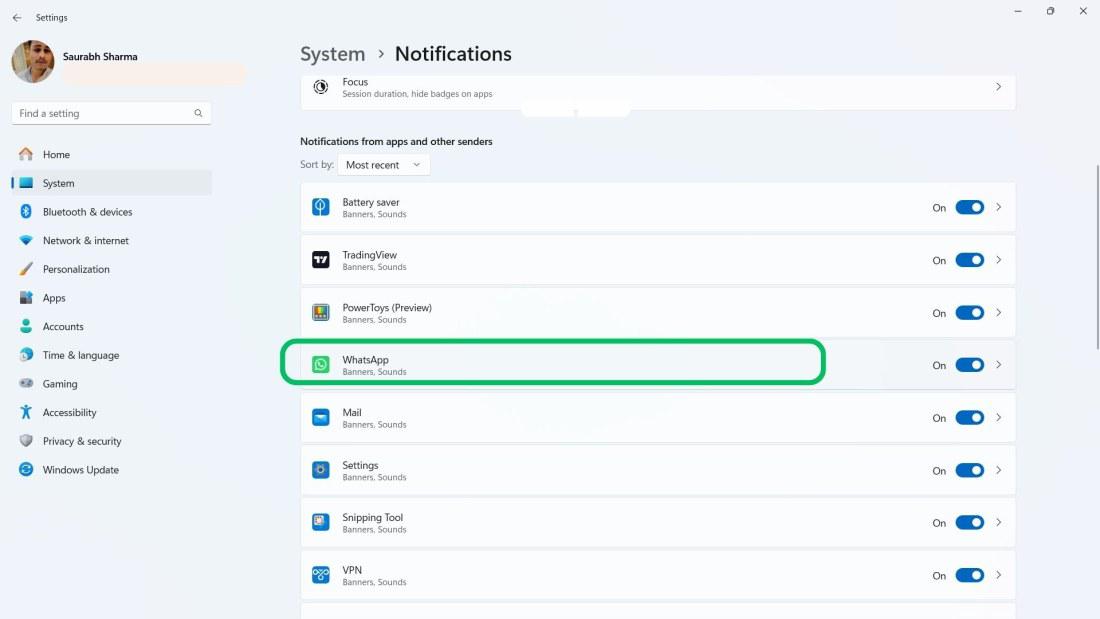Viewport: 1100px width, 619px height.
Task: Click the TradingView app icon
Action: (320, 260)
